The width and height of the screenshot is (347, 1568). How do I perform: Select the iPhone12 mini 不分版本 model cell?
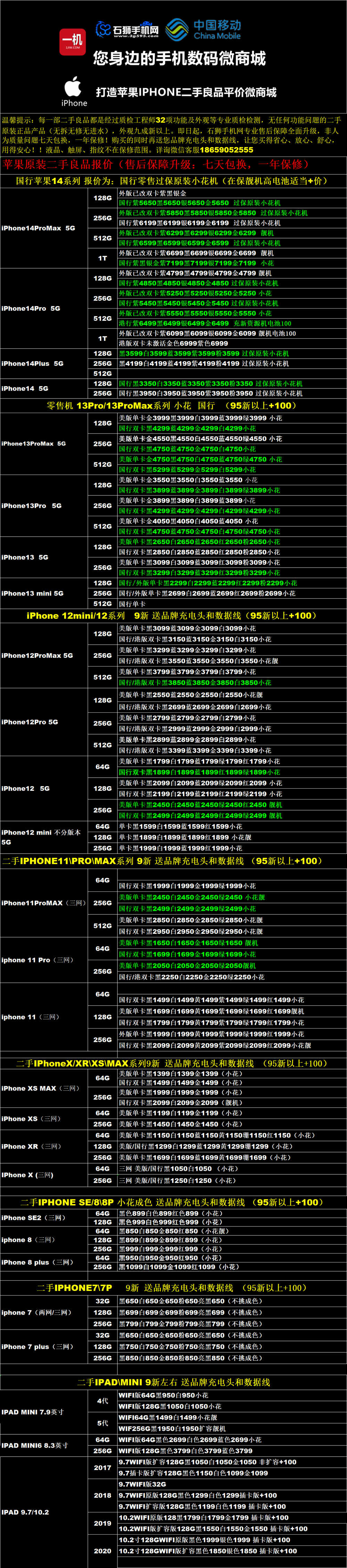pos(44,837)
